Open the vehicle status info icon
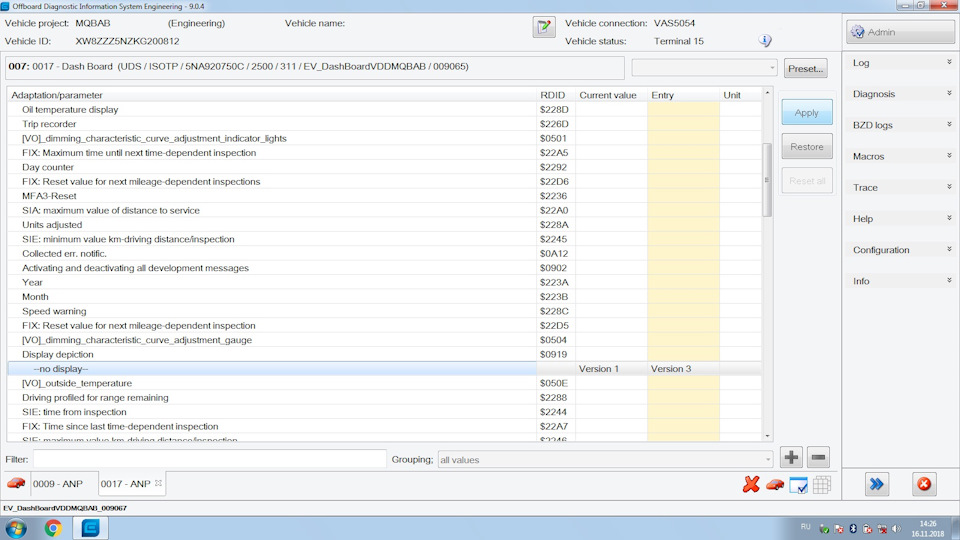 coord(765,40)
